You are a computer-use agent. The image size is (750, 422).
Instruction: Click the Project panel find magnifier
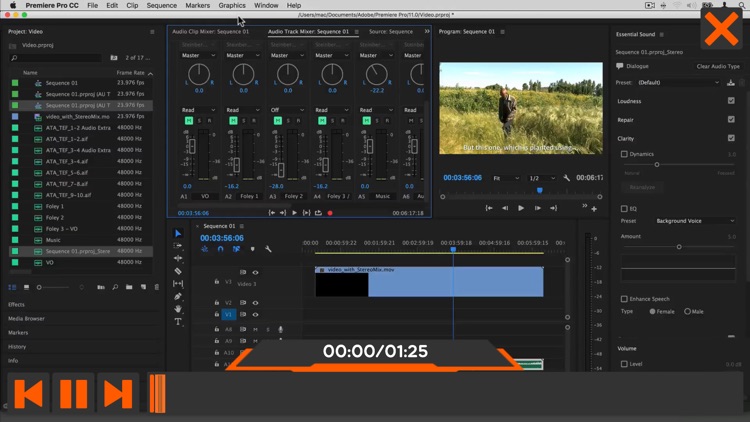click(115, 287)
